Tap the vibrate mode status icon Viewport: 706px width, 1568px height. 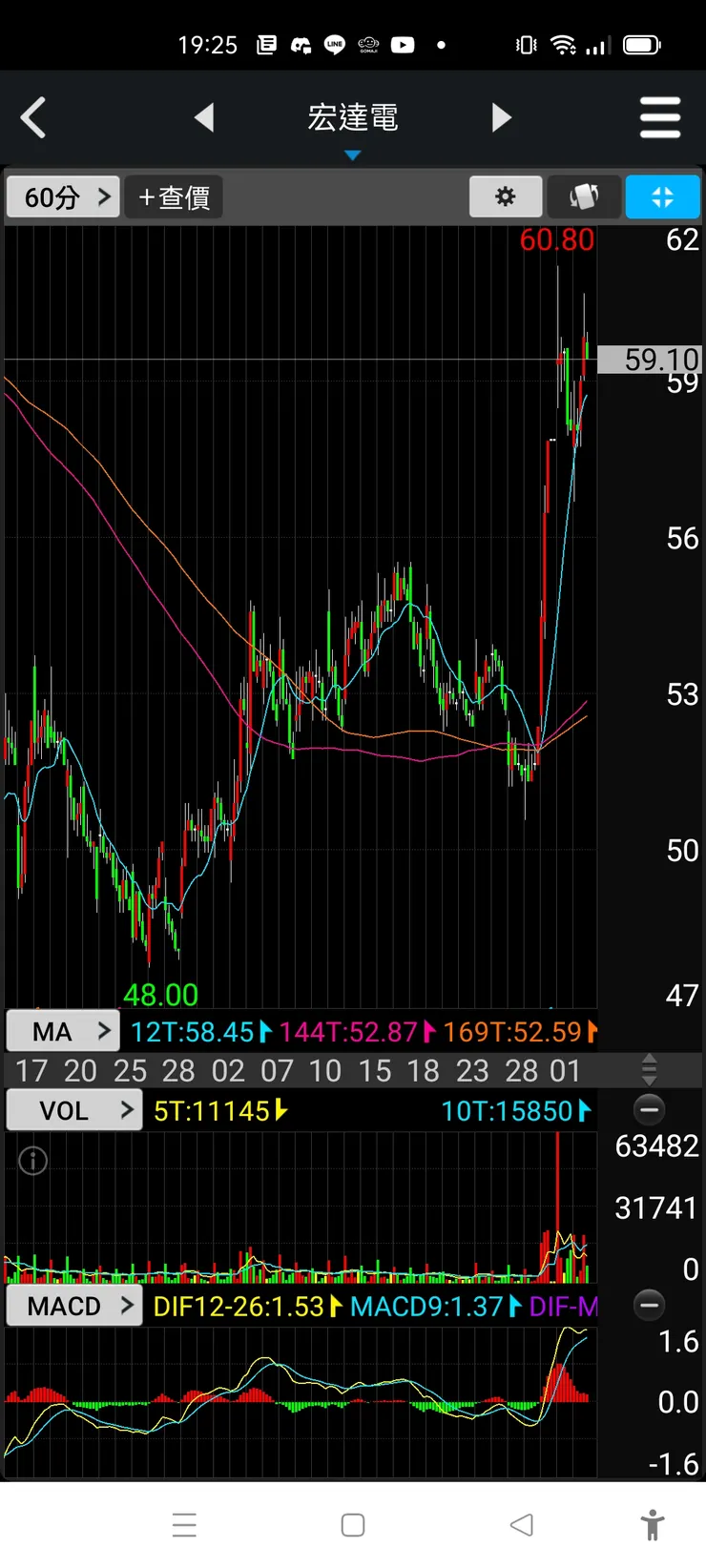(526, 45)
